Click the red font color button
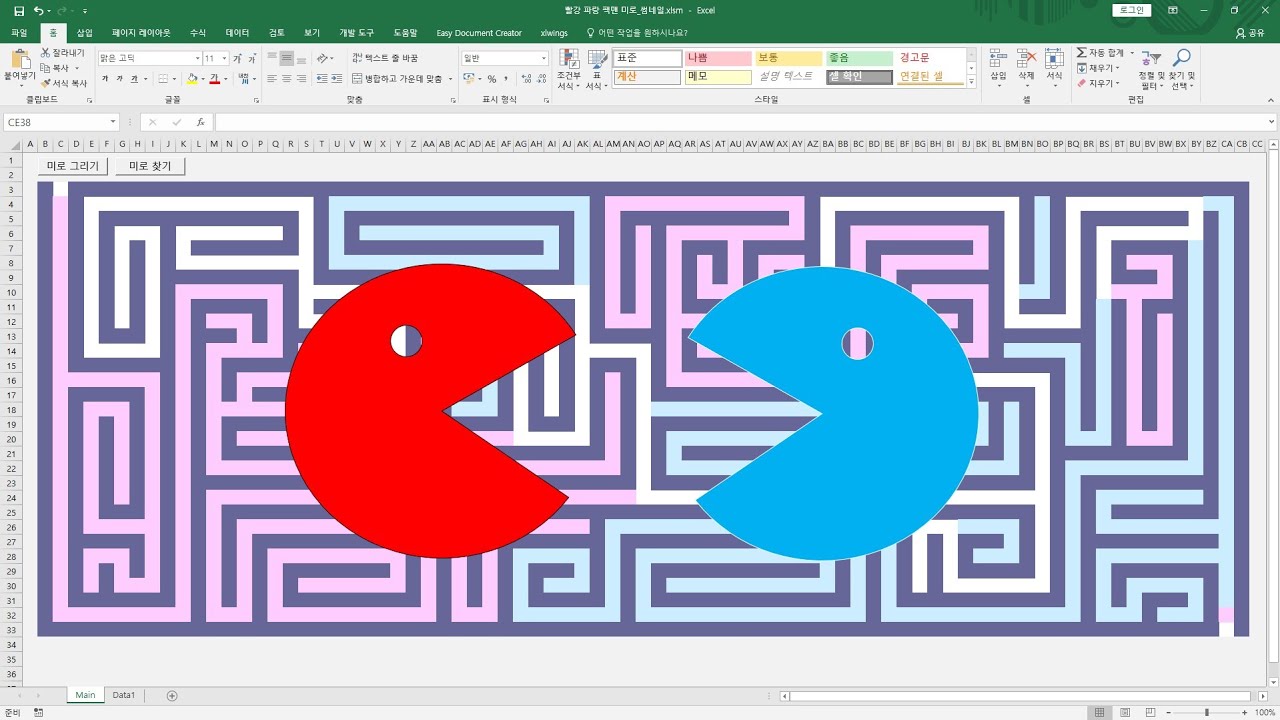Viewport: 1280px width, 720px height. coord(215,79)
